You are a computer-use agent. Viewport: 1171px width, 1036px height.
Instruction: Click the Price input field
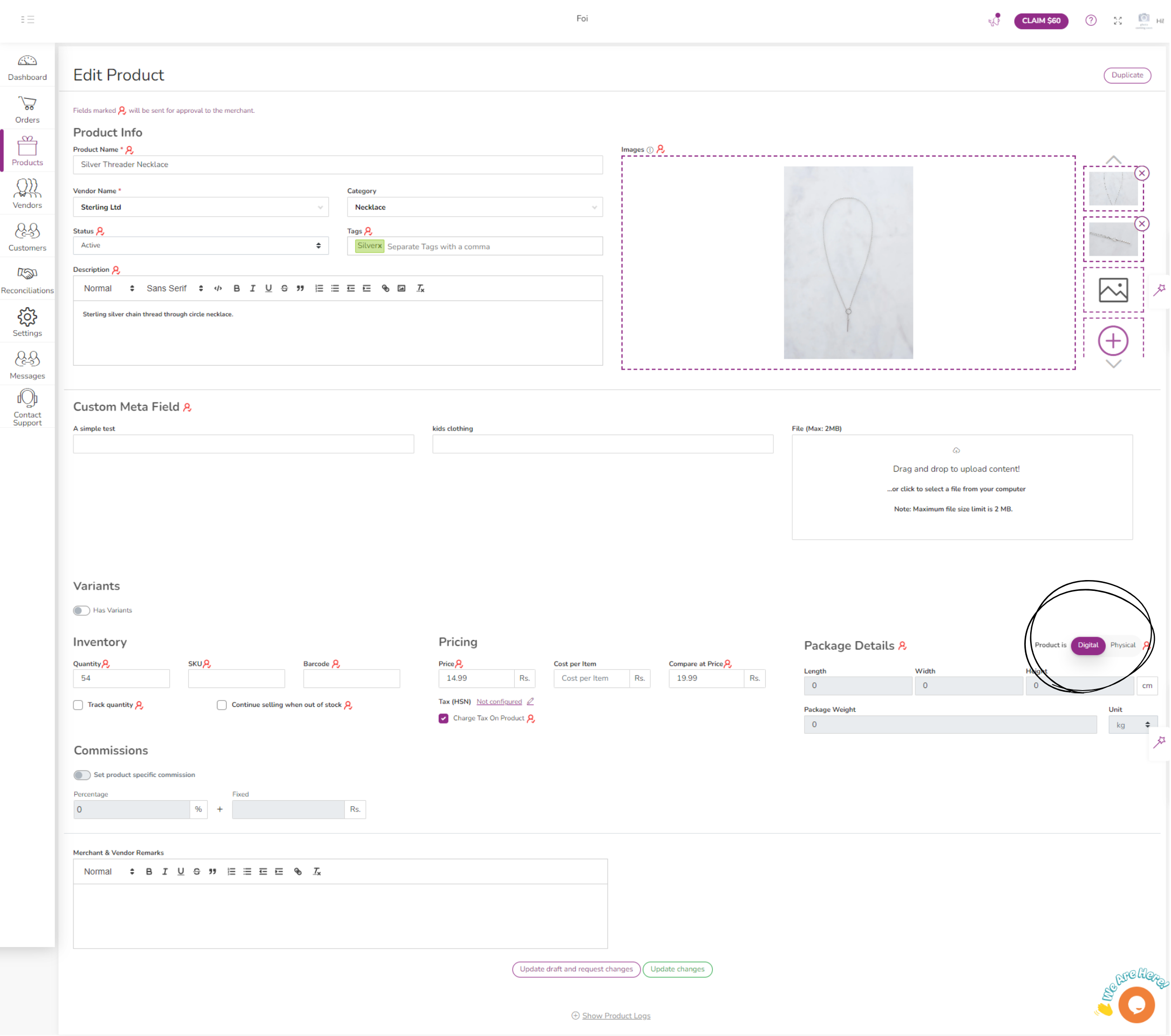tap(476, 679)
